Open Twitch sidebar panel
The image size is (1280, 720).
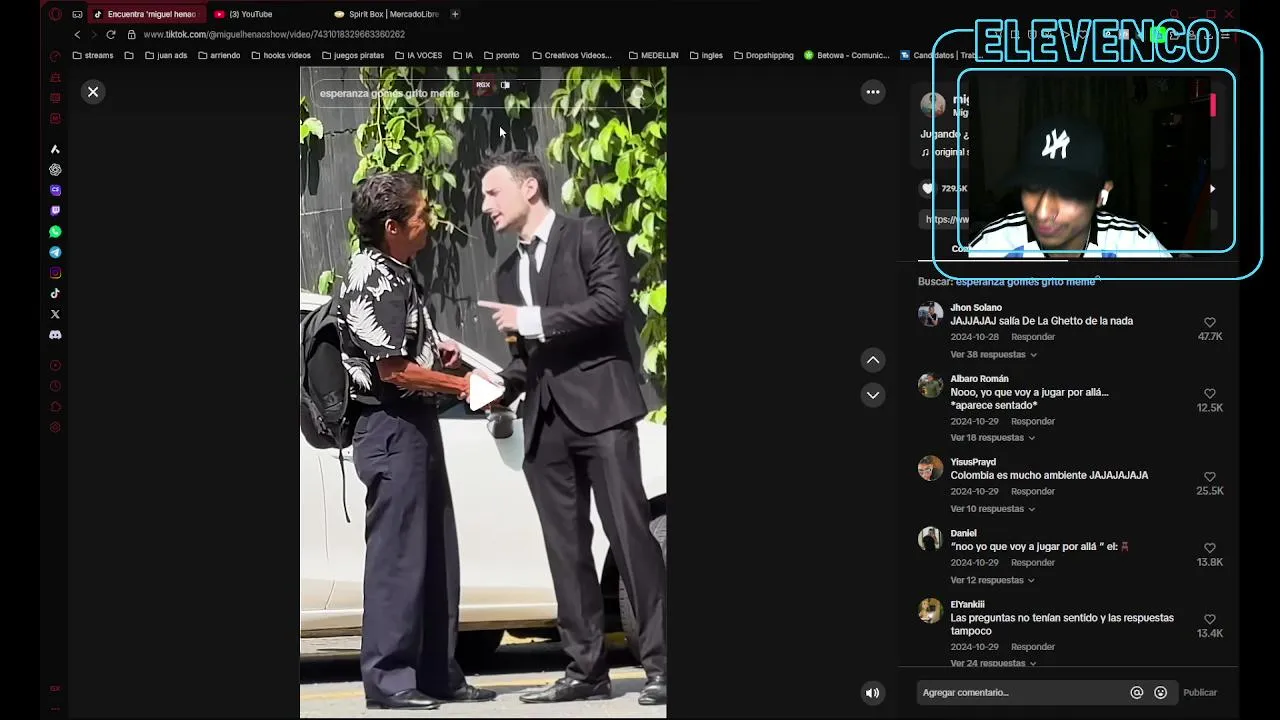tap(55, 211)
